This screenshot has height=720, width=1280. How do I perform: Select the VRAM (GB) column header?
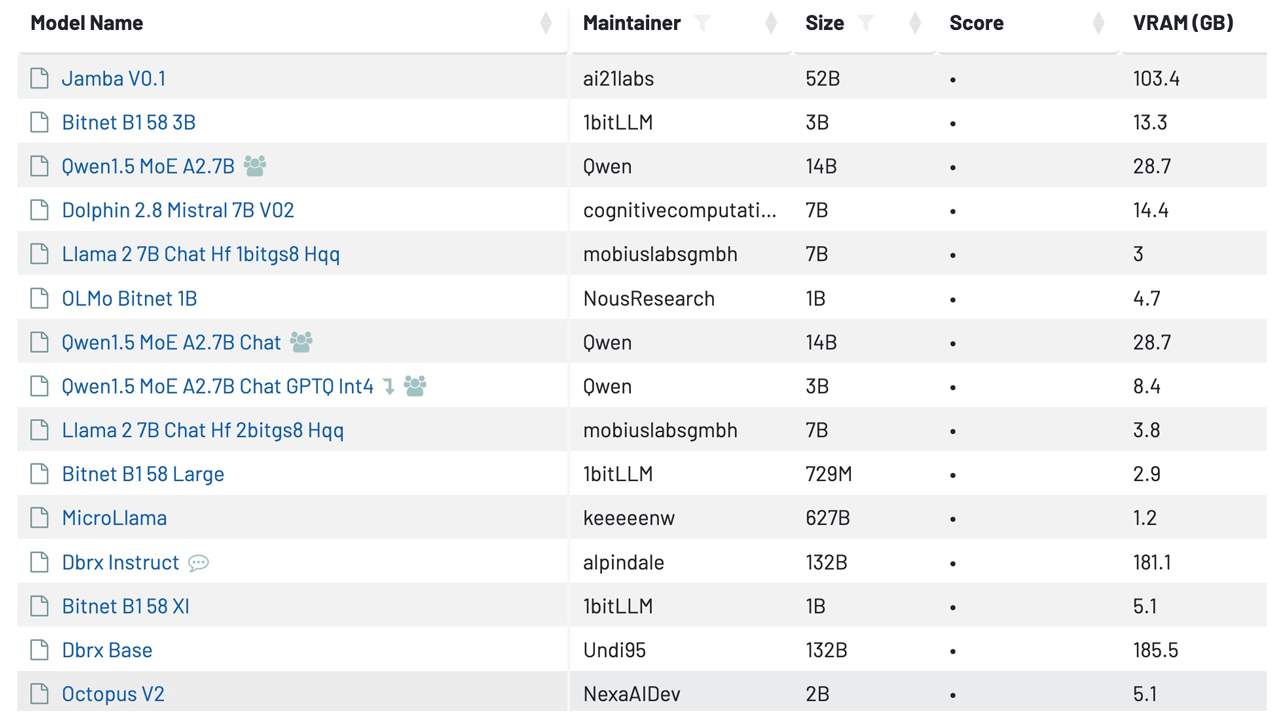coord(1183,23)
